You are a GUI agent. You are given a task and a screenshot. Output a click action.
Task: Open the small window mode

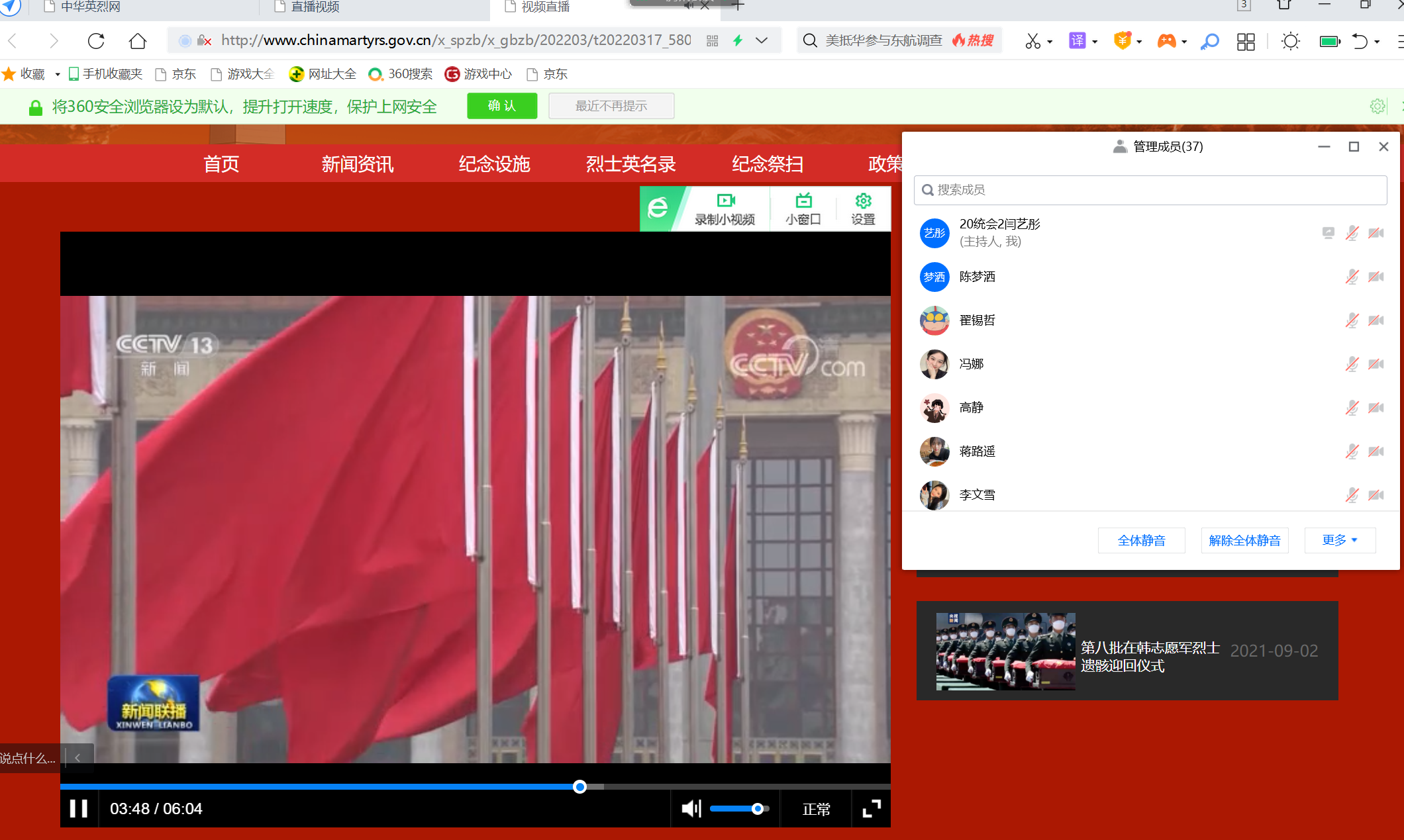(x=803, y=209)
